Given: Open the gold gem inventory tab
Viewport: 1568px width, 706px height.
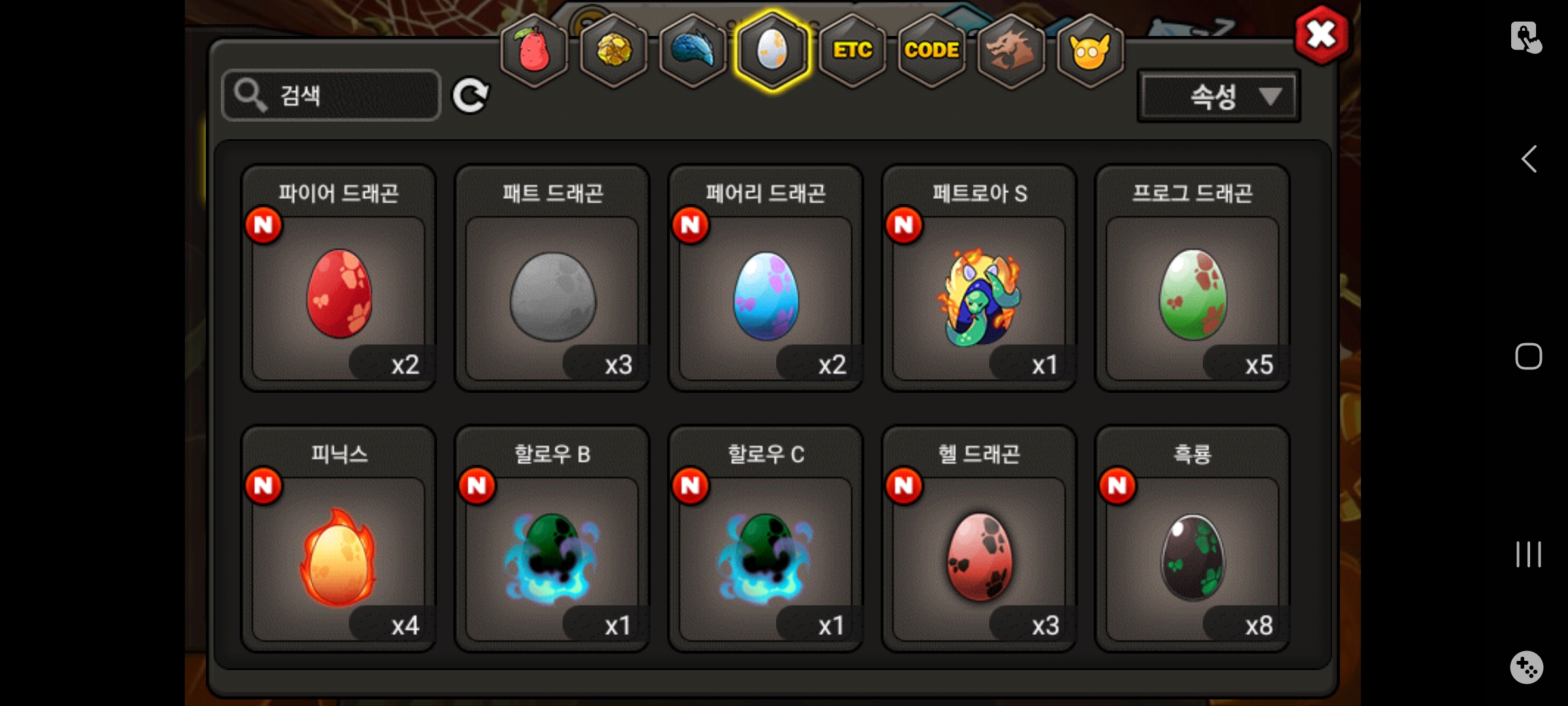Looking at the screenshot, I should pos(613,50).
